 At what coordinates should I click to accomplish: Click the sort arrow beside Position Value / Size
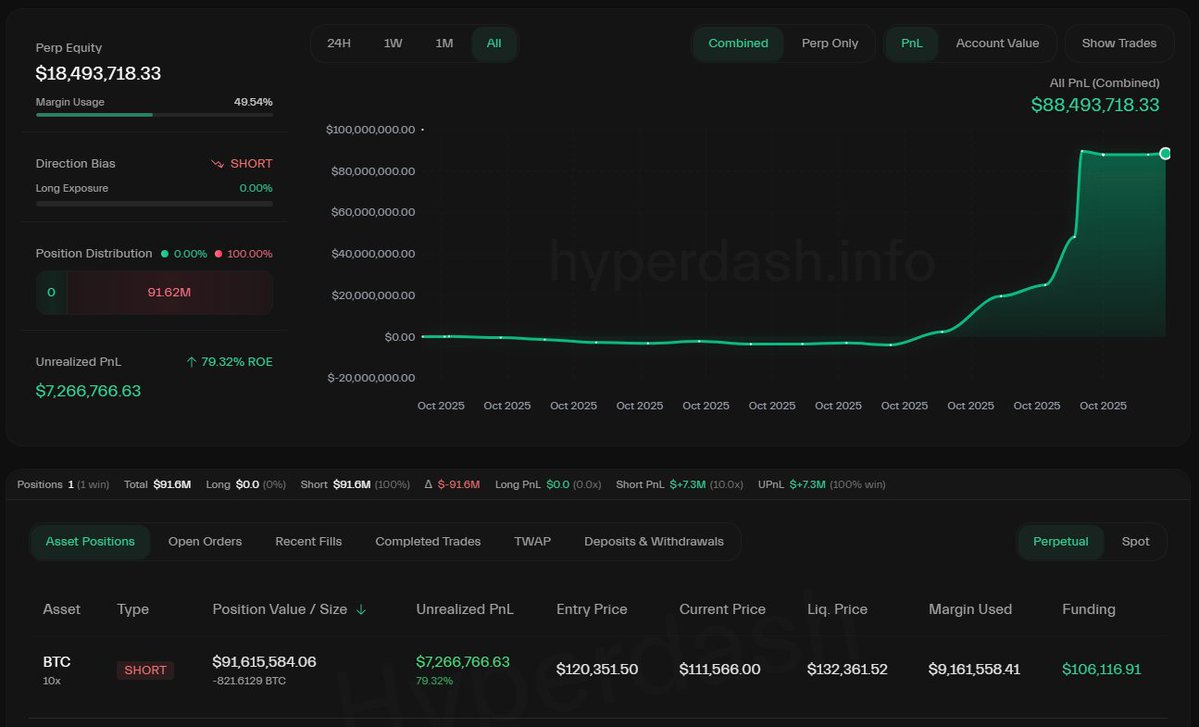point(361,610)
